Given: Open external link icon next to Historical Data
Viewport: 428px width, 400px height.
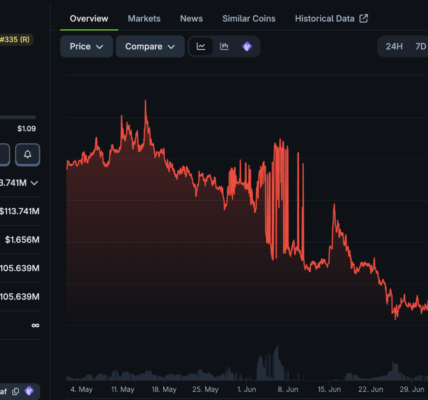Looking at the screenshot, I should (x=364, y=18).
